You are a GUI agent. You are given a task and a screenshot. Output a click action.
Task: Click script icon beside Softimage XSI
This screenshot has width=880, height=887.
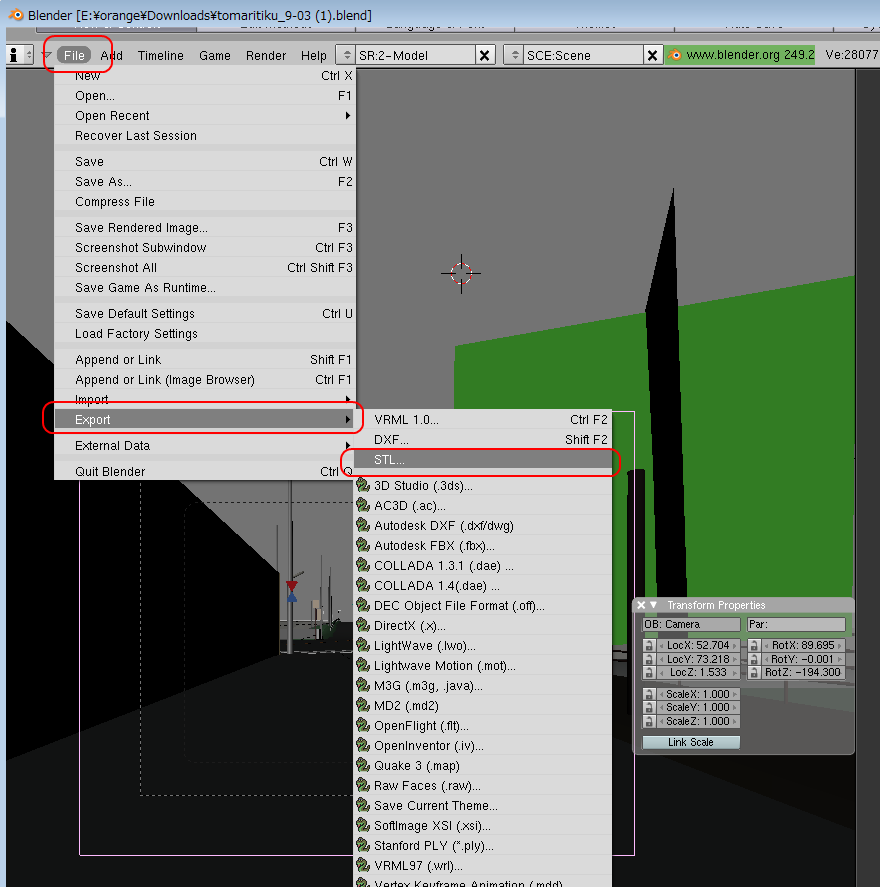(363, 825)
